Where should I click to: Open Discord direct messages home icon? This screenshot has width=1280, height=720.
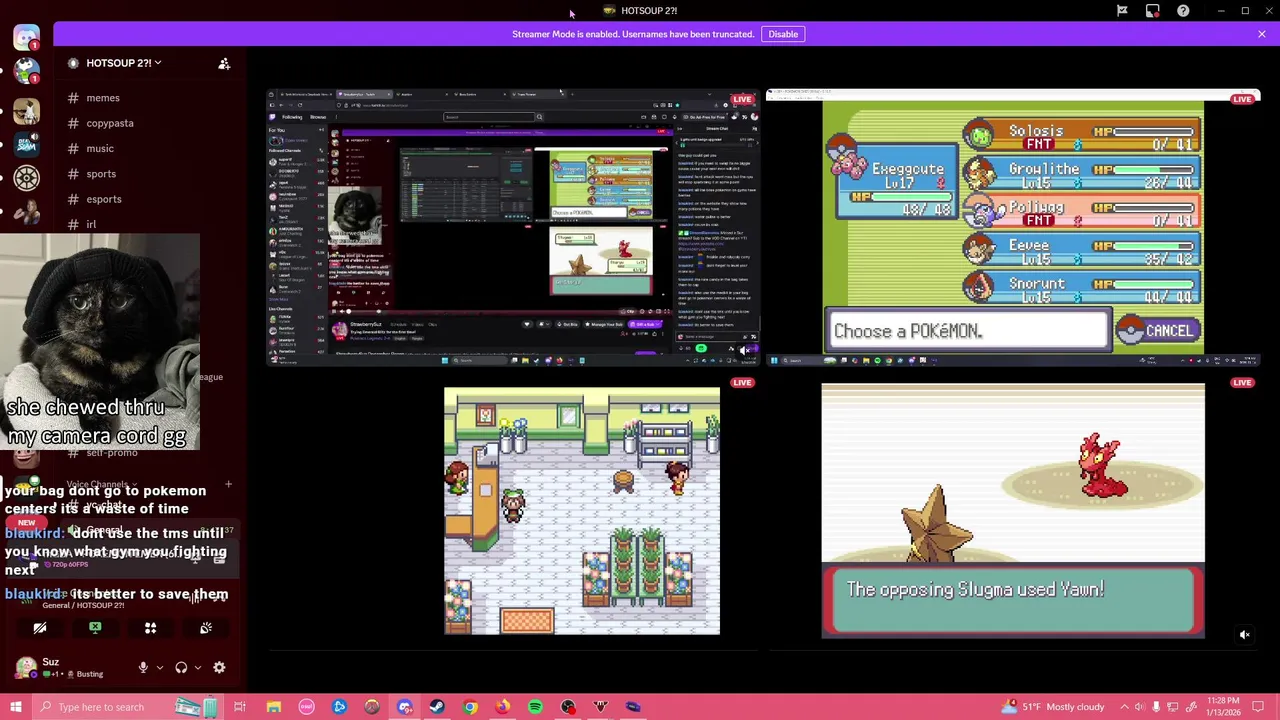[x=26, y=37]
